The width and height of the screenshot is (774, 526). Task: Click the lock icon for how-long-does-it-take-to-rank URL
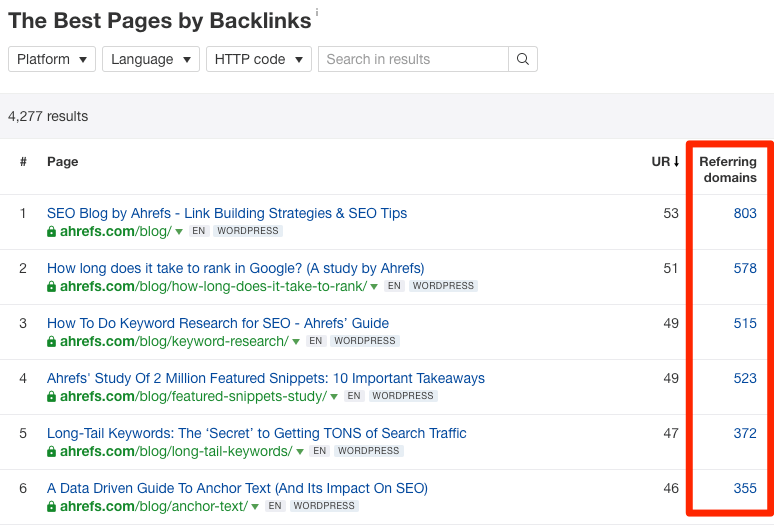[x=51, y=286]
